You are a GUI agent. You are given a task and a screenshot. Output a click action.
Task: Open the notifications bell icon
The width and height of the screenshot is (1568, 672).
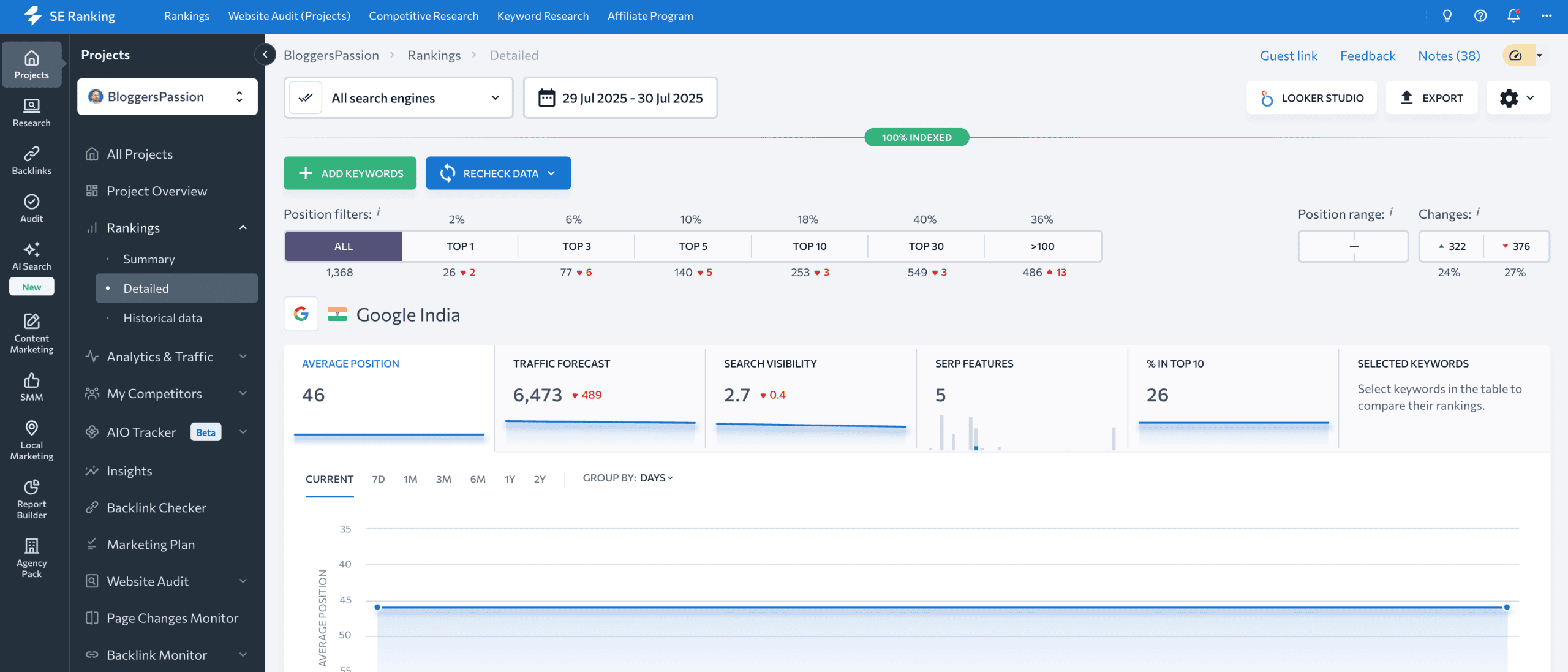[1513, 16]
